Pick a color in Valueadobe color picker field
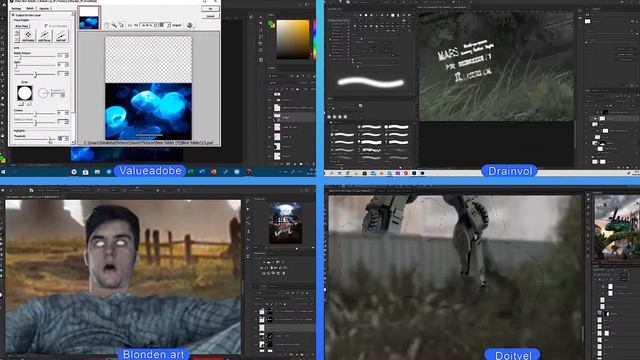This screenshot has width=640, height=360. pos(293,40)
